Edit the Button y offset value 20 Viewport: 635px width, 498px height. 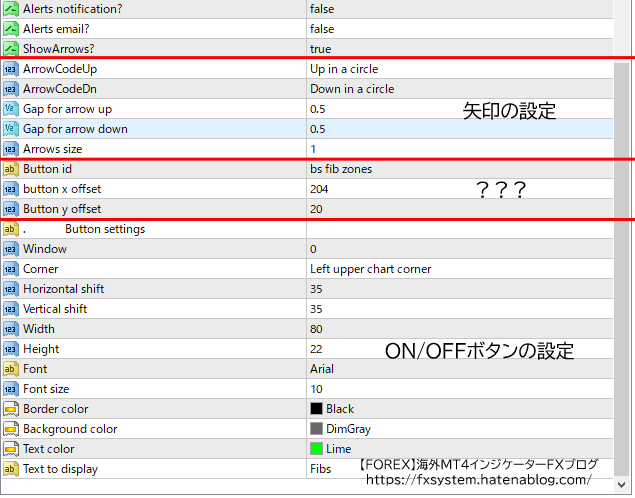tap(460, 209)
